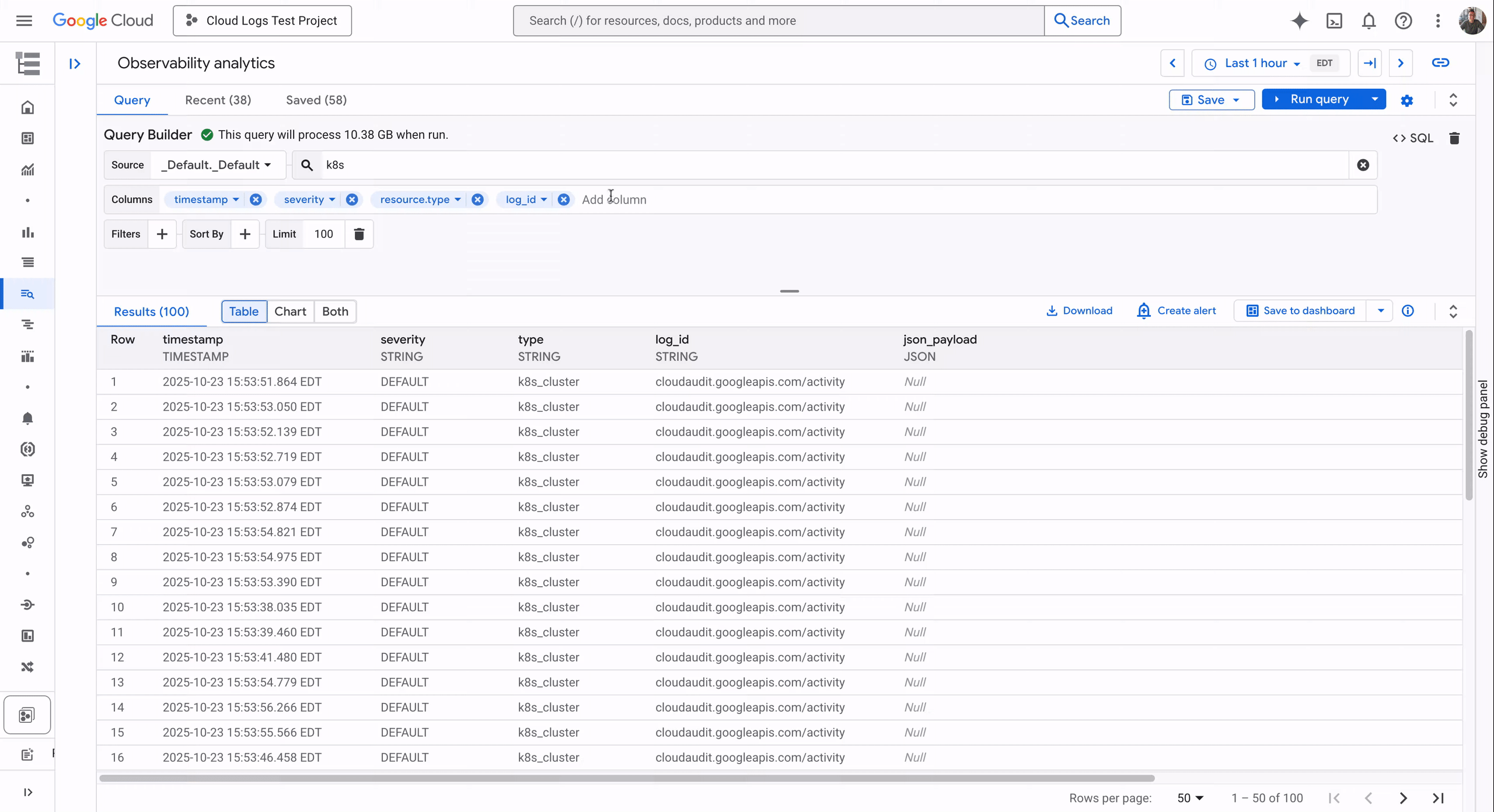
Task: Click the query settings gear icon
Action: point(1406,100)
